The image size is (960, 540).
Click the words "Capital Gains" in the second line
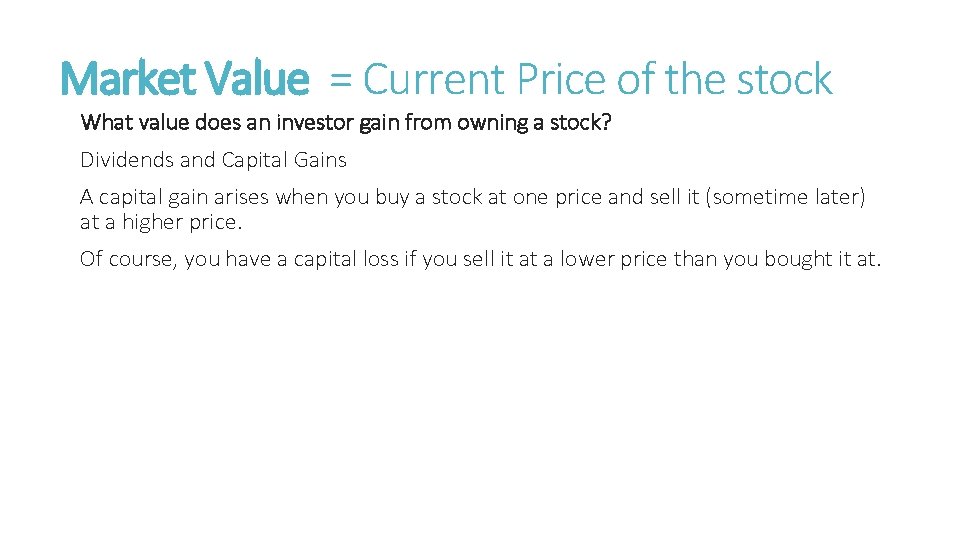[x=284, y=160]
